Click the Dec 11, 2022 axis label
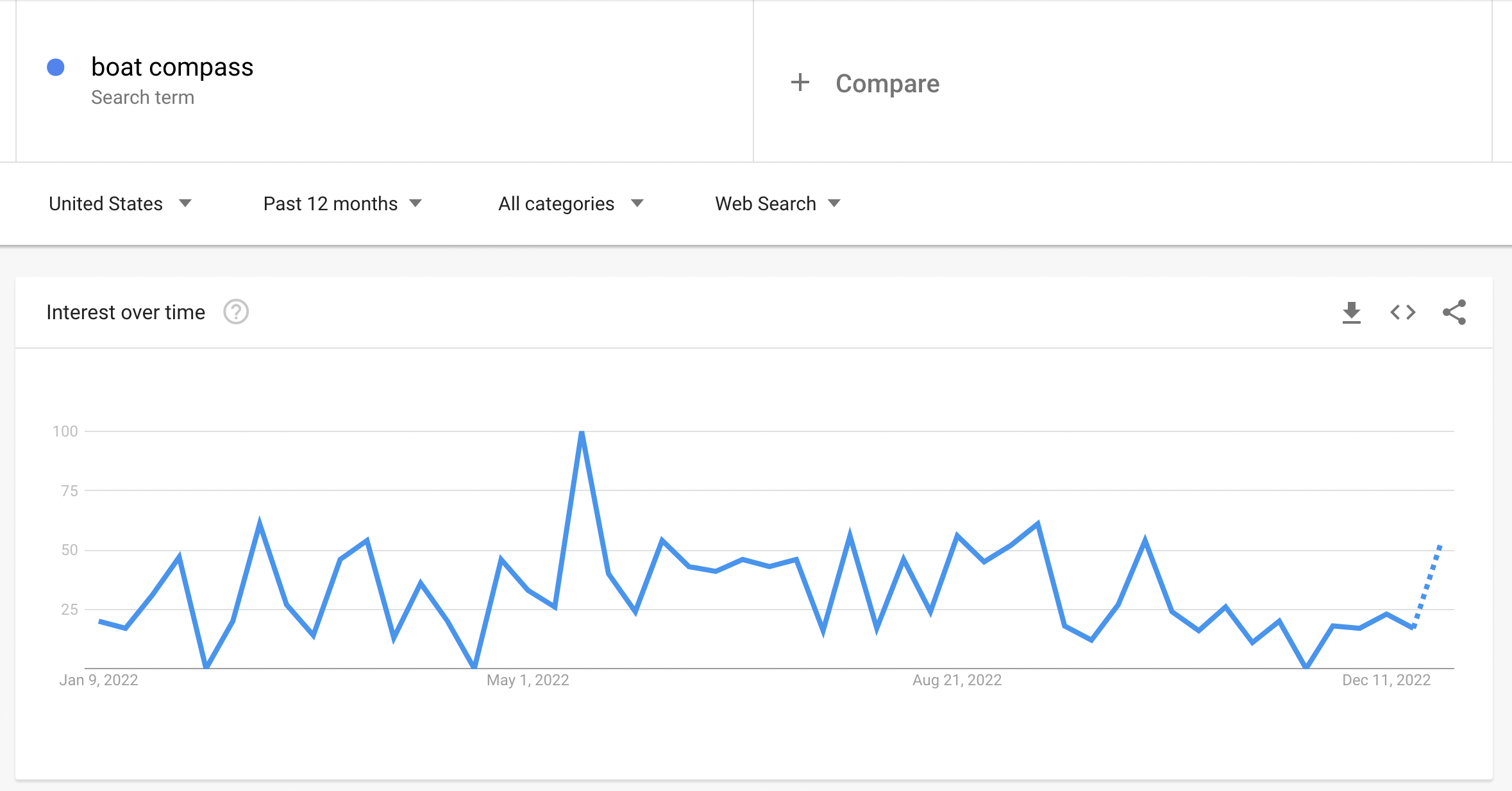The height and width of the screenshot is (791, 1512). (1386, 680)
